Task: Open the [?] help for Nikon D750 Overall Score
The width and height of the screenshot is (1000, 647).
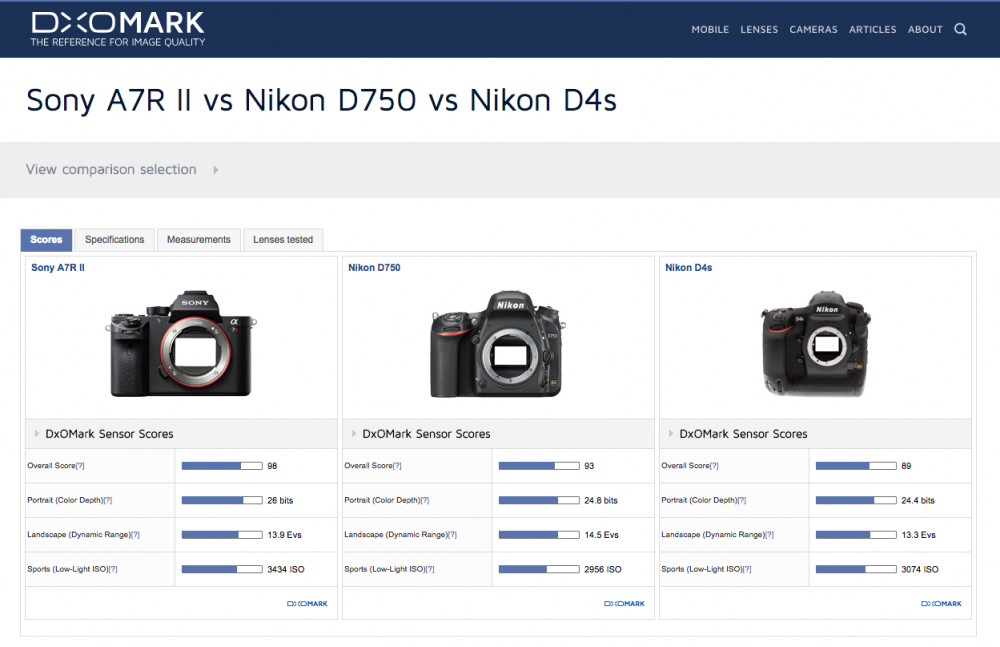Action: [x=397, y=466]
